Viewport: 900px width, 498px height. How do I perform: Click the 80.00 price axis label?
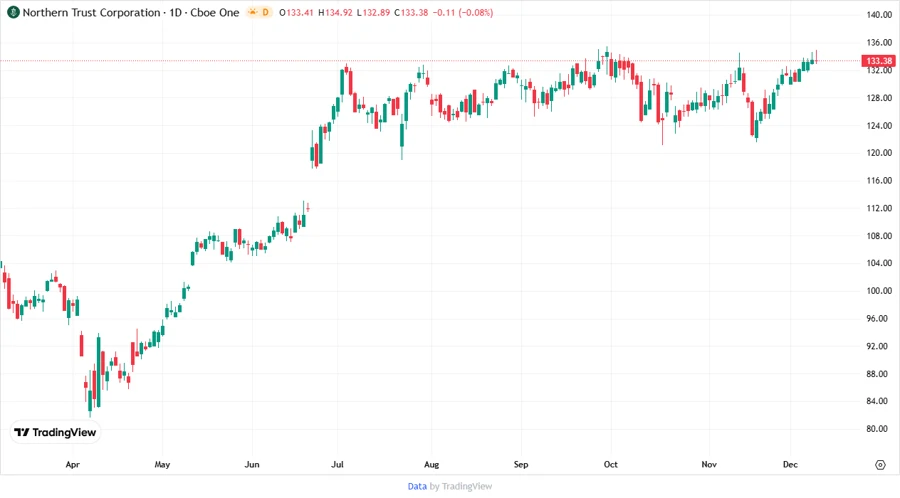tap(879, 429)
